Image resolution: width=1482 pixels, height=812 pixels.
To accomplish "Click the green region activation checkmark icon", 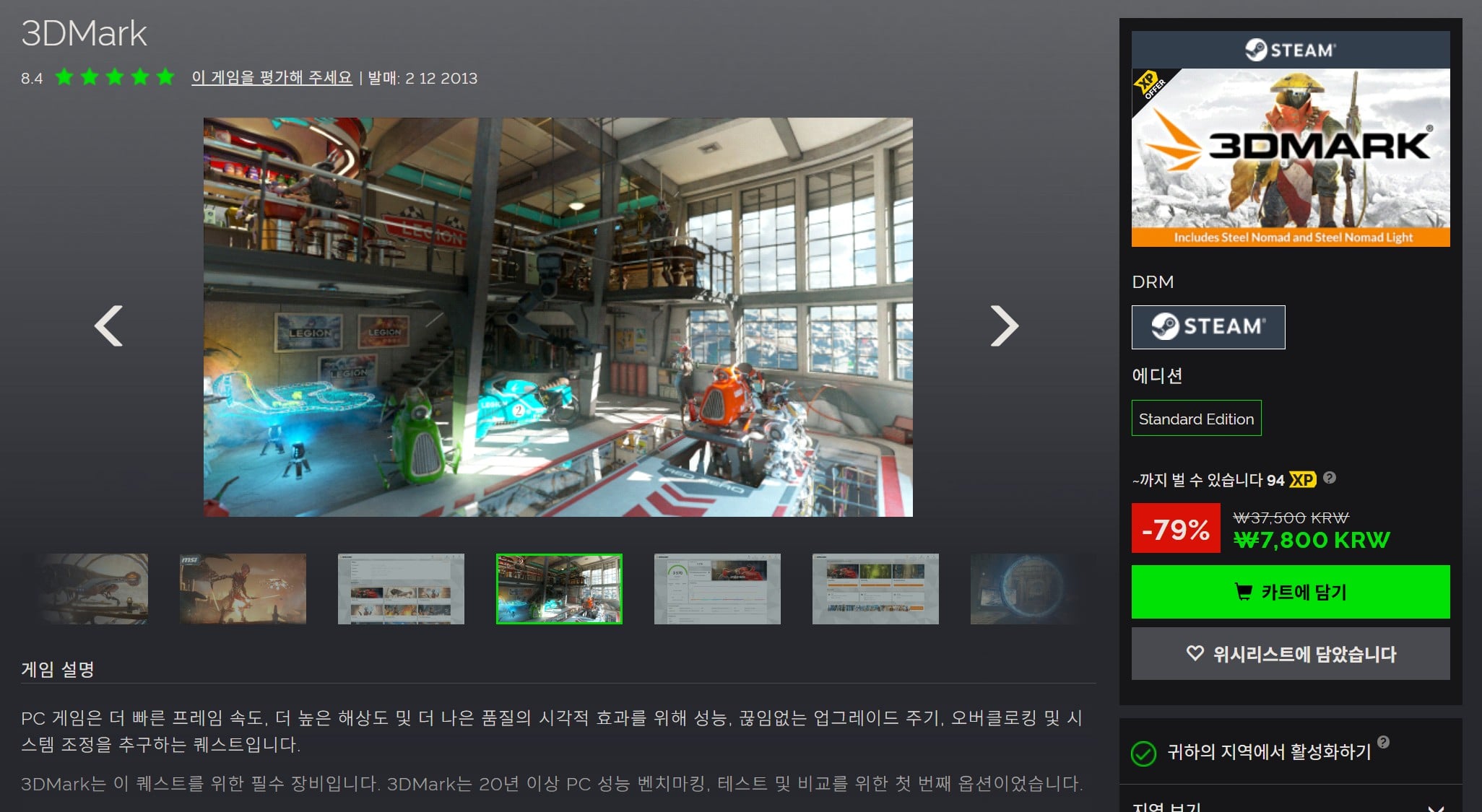I will (x=1143, y=754).
